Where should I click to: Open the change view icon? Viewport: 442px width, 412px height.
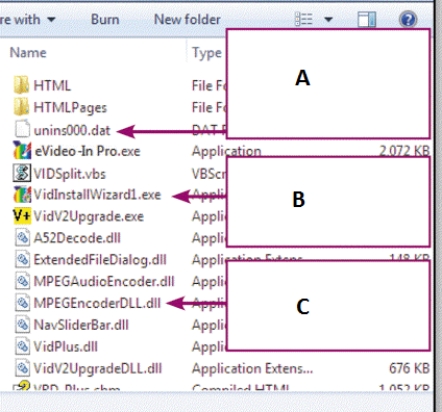304,19
